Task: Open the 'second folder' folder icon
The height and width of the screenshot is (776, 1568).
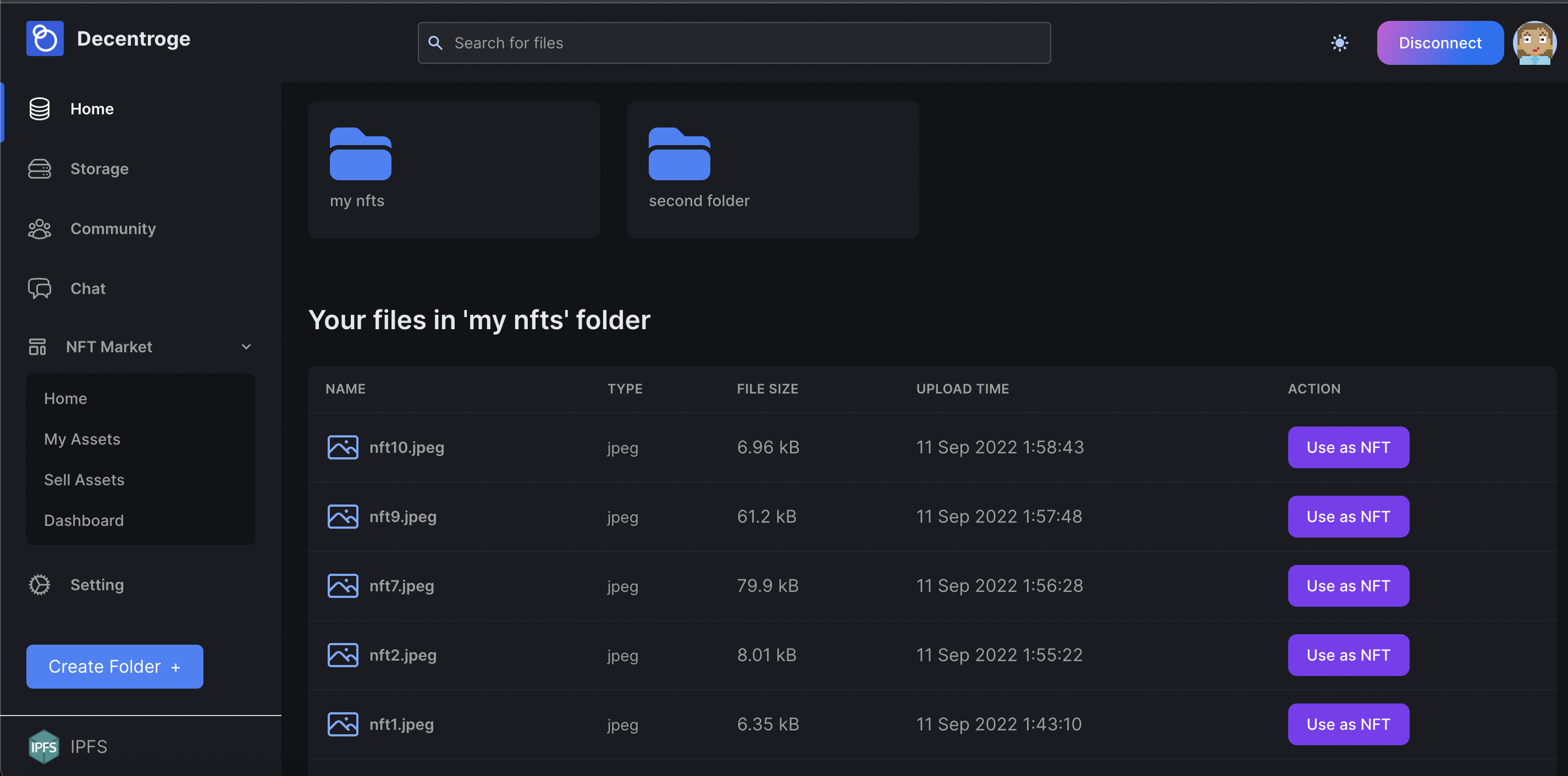Action: click(680, 154)
